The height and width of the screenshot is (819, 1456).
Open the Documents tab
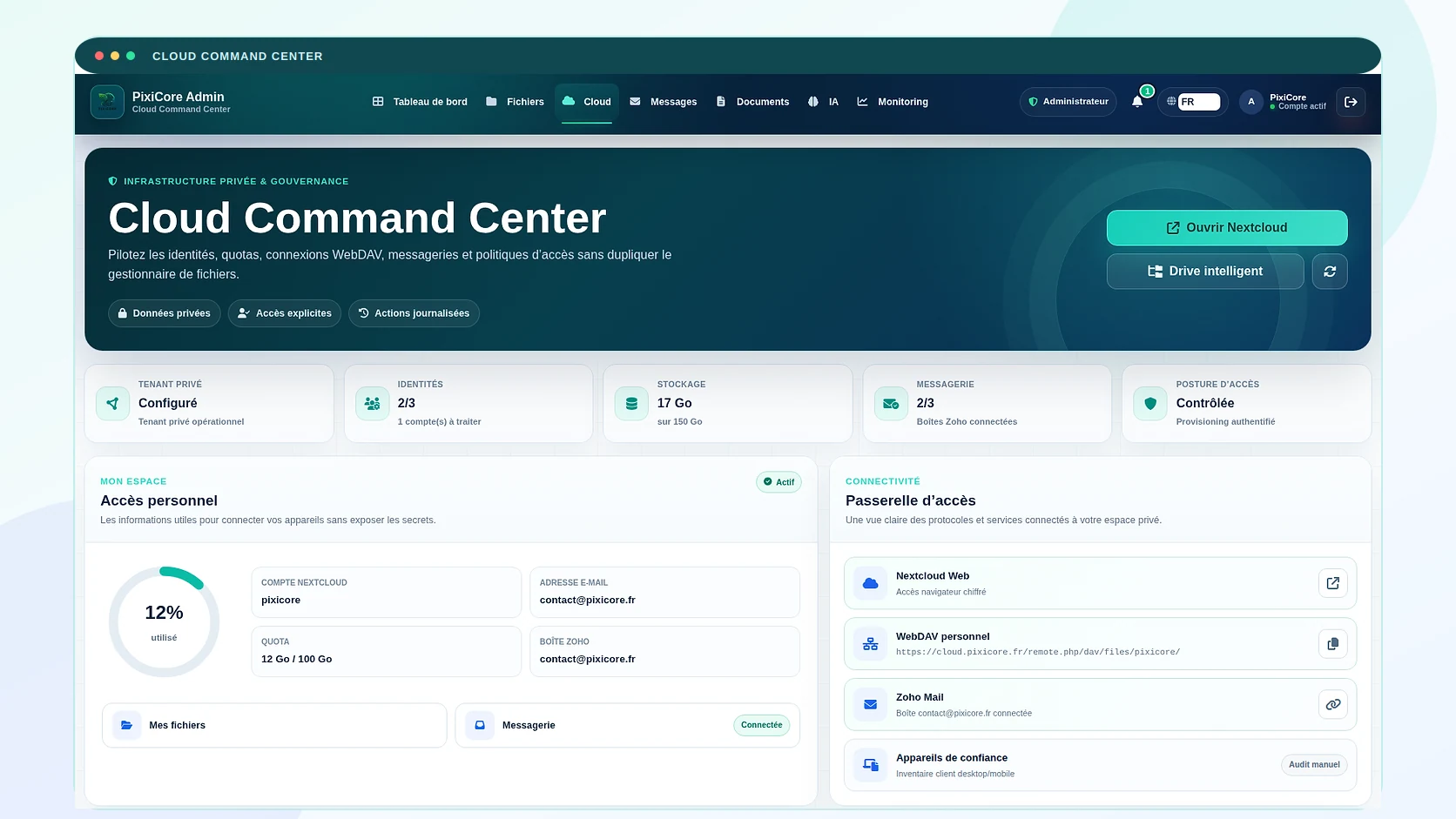pyautogui.click(x=752, y=102)
